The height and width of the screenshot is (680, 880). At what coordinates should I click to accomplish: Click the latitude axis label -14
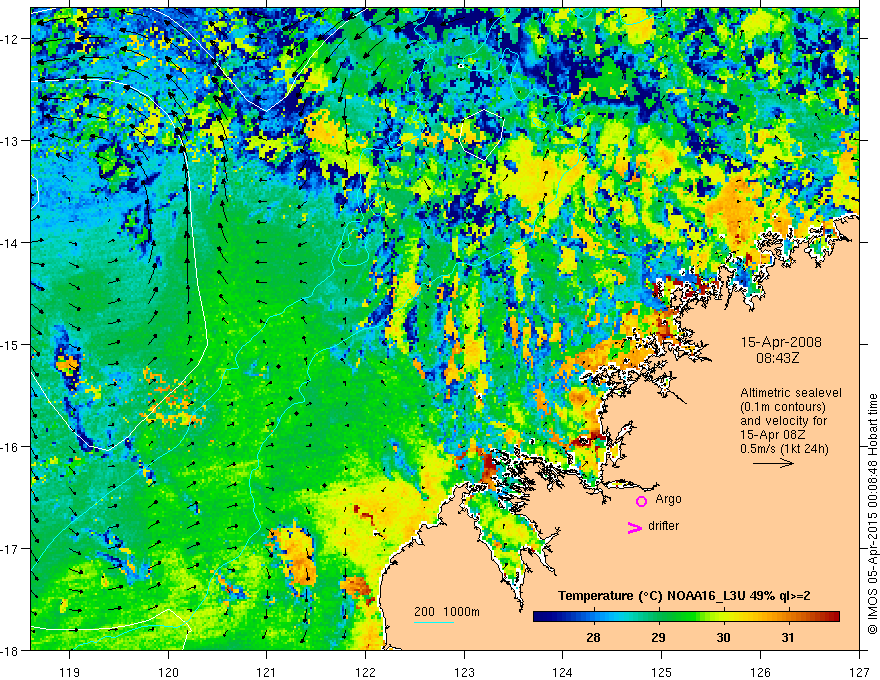tap(10, 243)
